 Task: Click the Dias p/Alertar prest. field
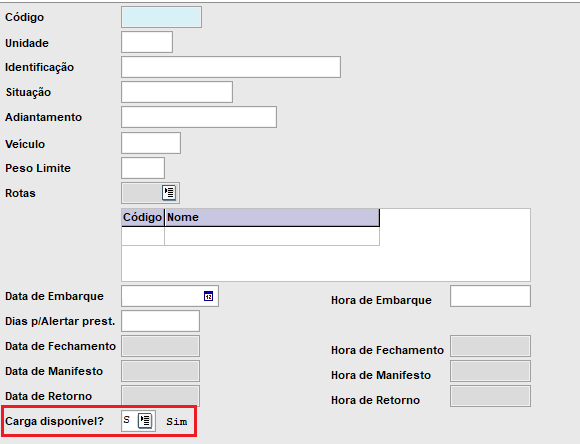click(x=160, y=321)
